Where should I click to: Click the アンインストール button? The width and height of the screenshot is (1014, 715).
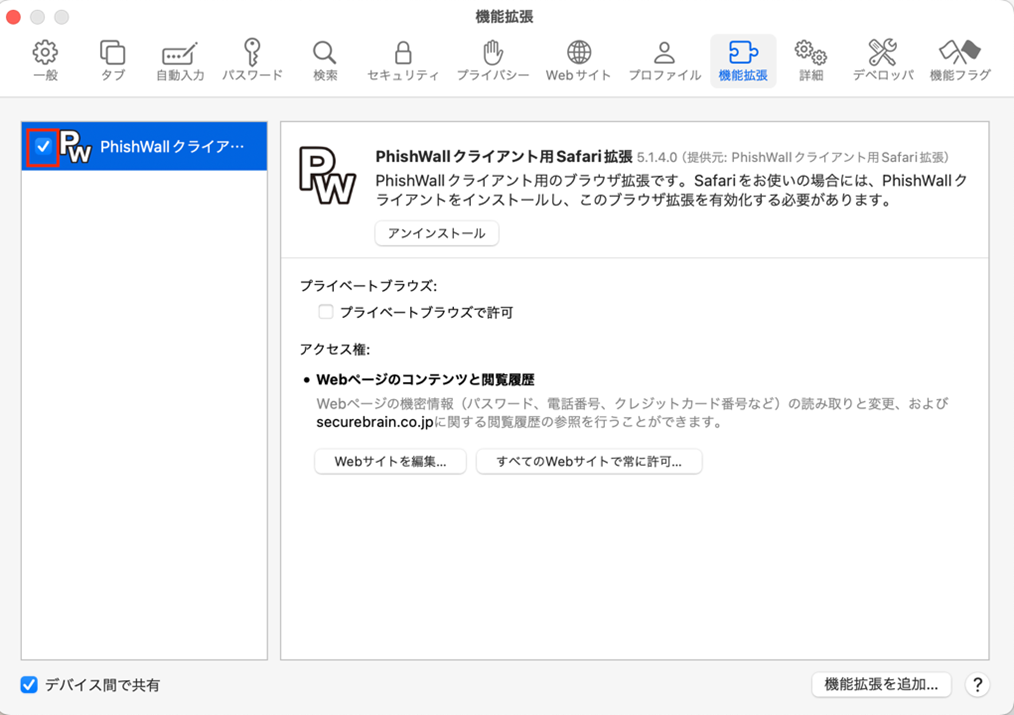pos(437,233)
